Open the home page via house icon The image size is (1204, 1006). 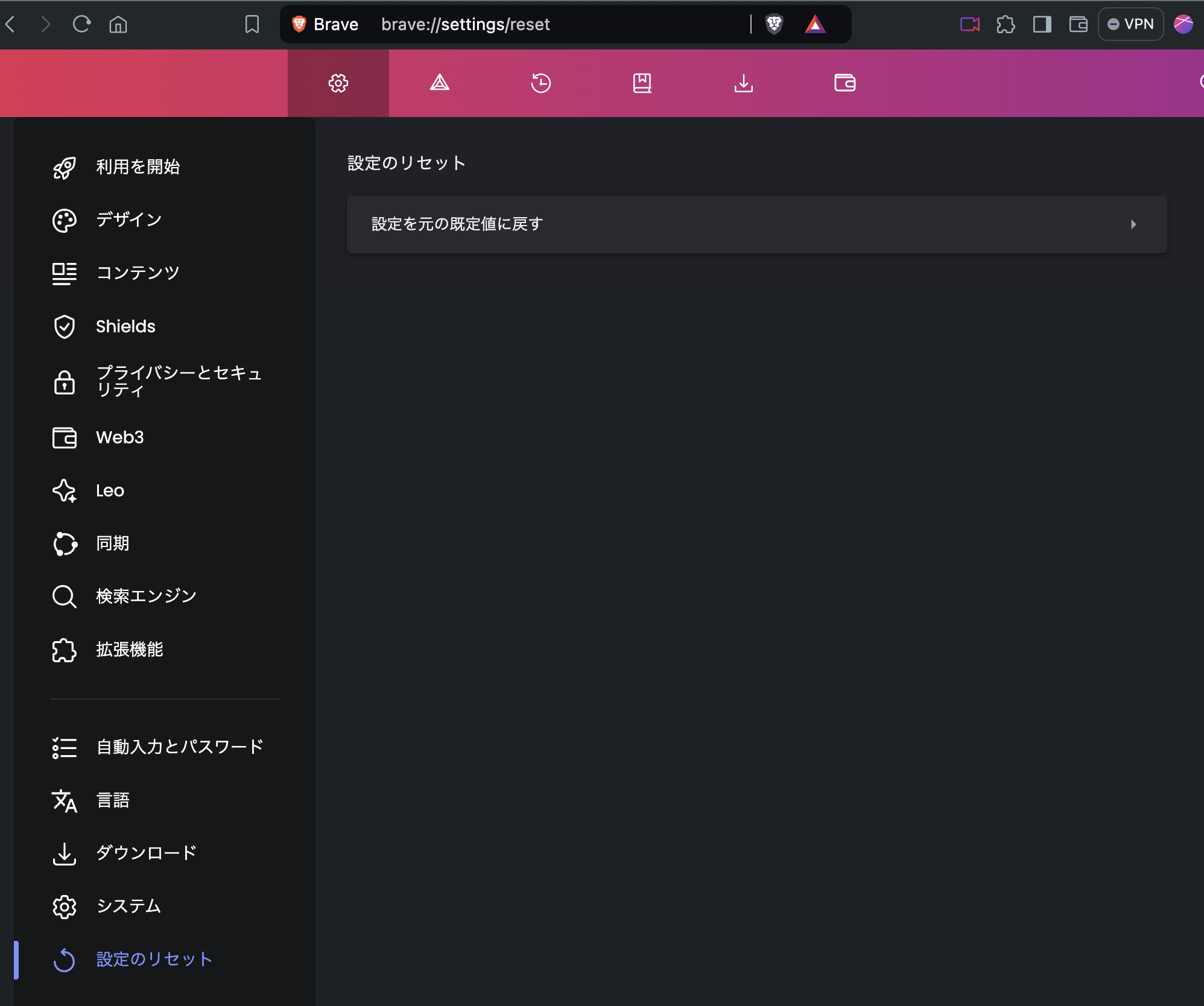point(118,24)
